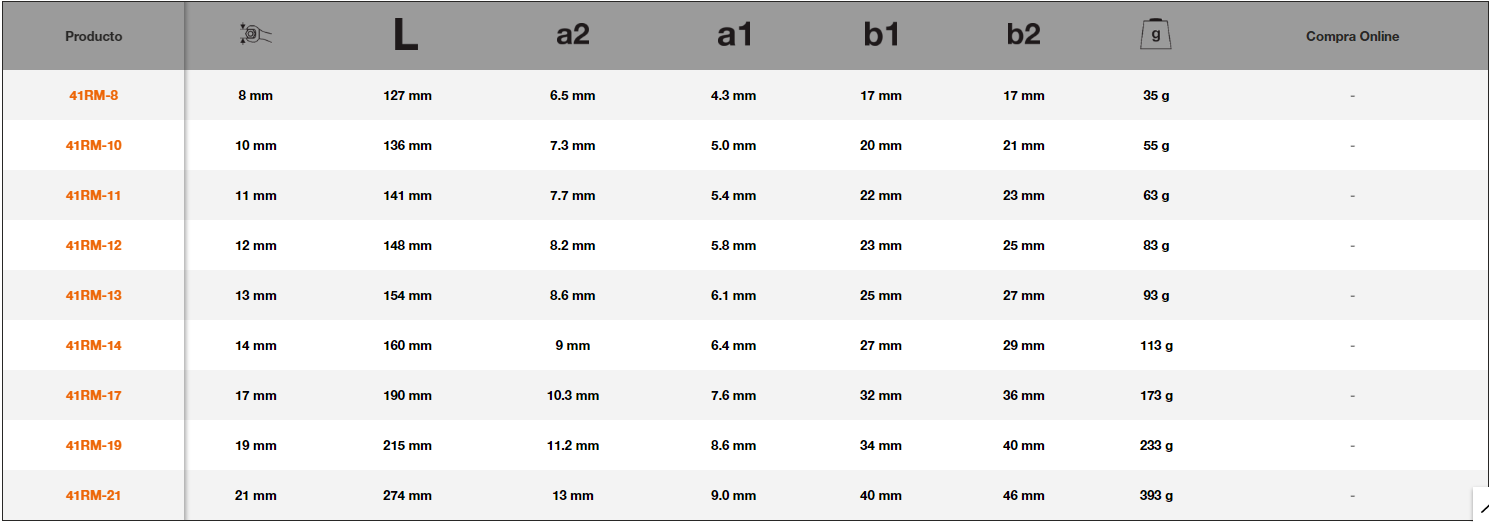Click the expand arrow in bottom corner
Viewport: 1489px width, 522px height.
[1483, 507]
